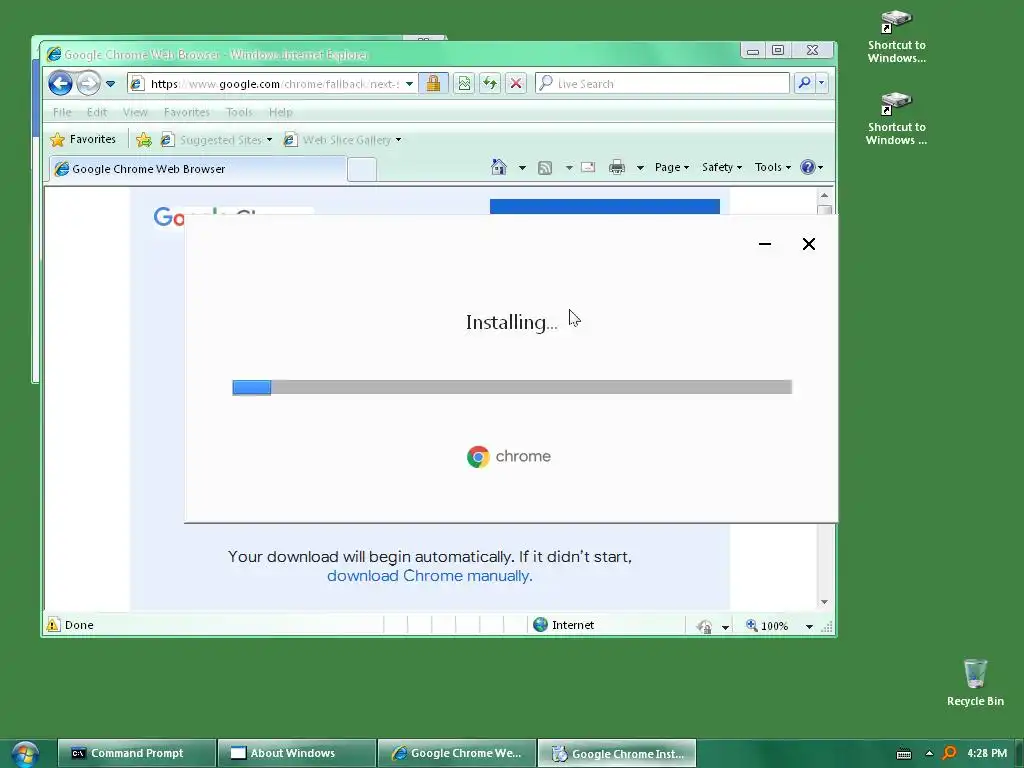Open the File menu

(x=62, y=112)
